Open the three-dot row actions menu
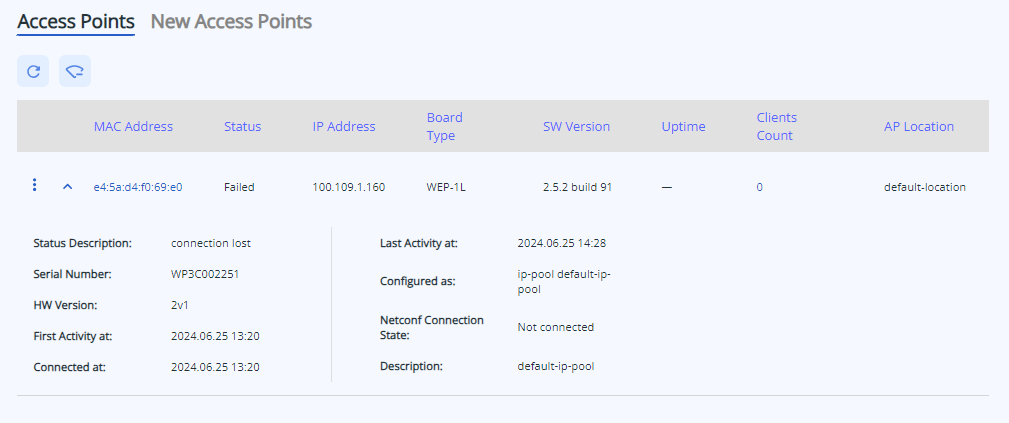1009x423 pixels. (x=35, y=185)
